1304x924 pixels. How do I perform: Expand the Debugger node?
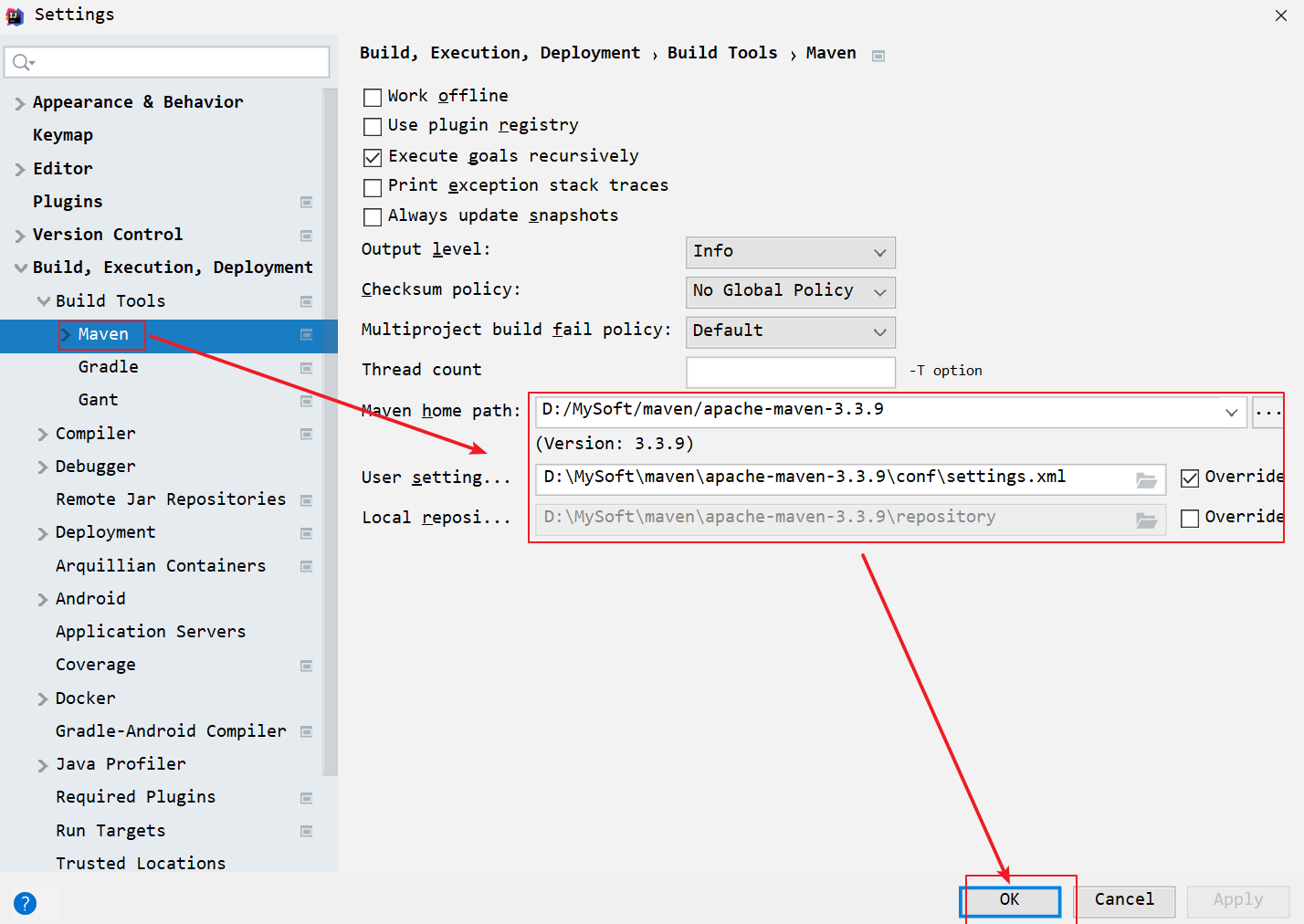[x=43, y=467]
